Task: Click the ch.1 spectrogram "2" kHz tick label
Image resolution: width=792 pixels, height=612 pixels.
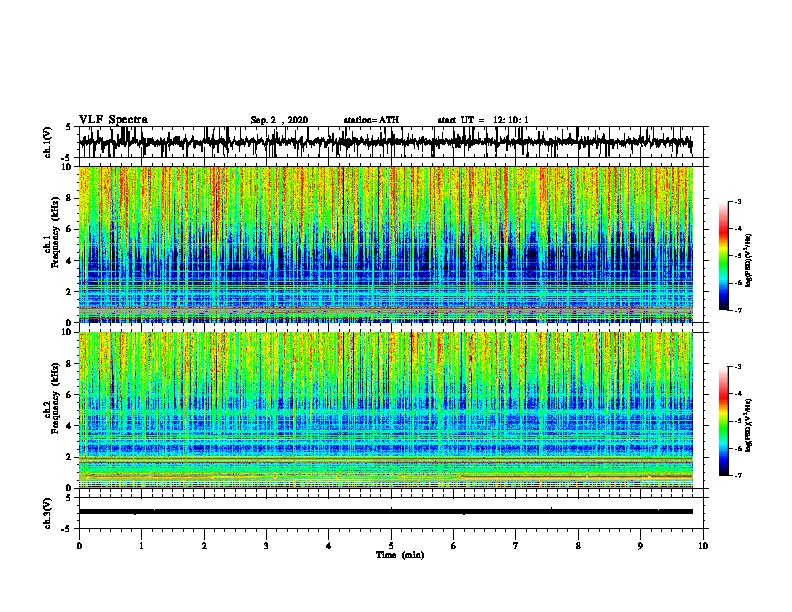Action: [68, 291]
